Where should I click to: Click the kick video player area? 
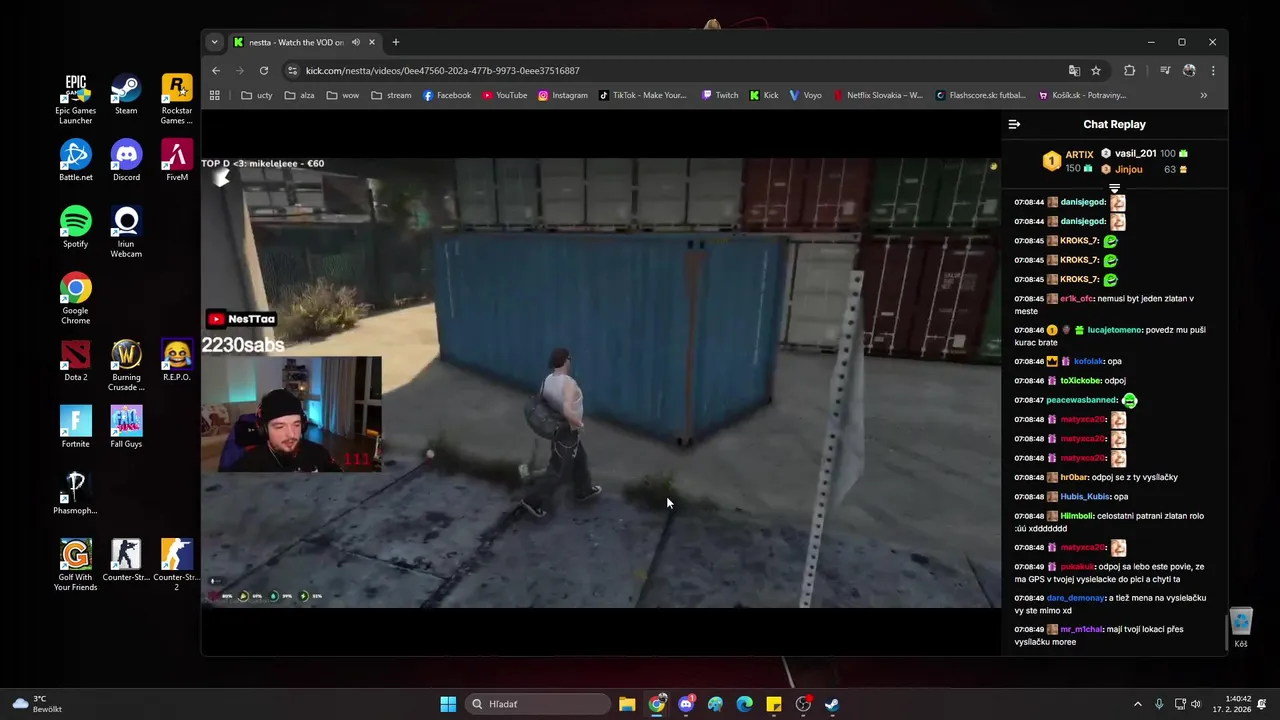[x=600, y=382]
